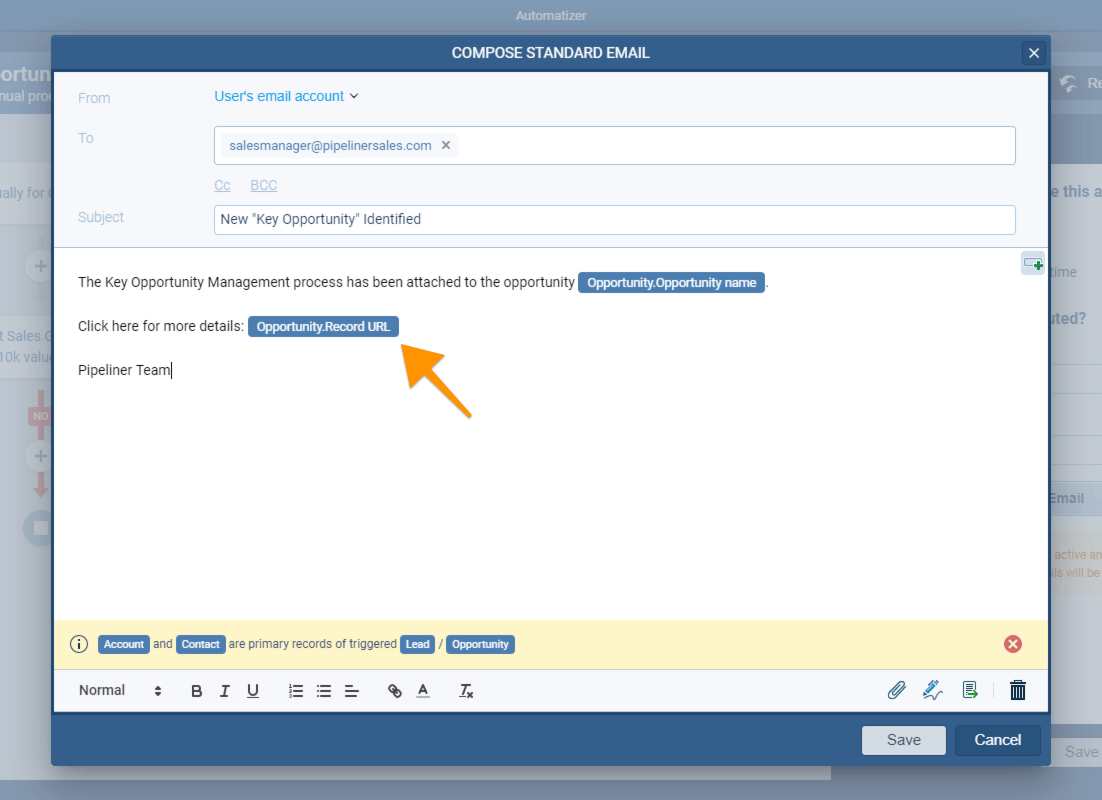
Task: Save the composed email
Action: [x=903, y=740]
